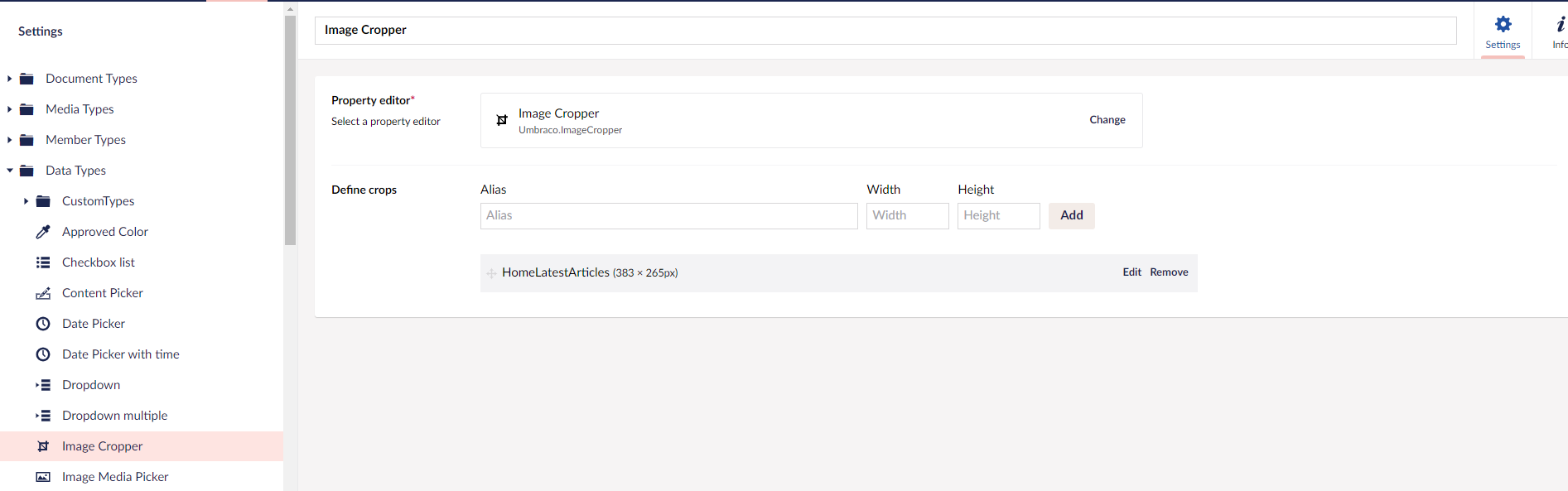Remove the HomeLatestArticles crop
1568x491 pixels.
click(x=1169, y=272)
